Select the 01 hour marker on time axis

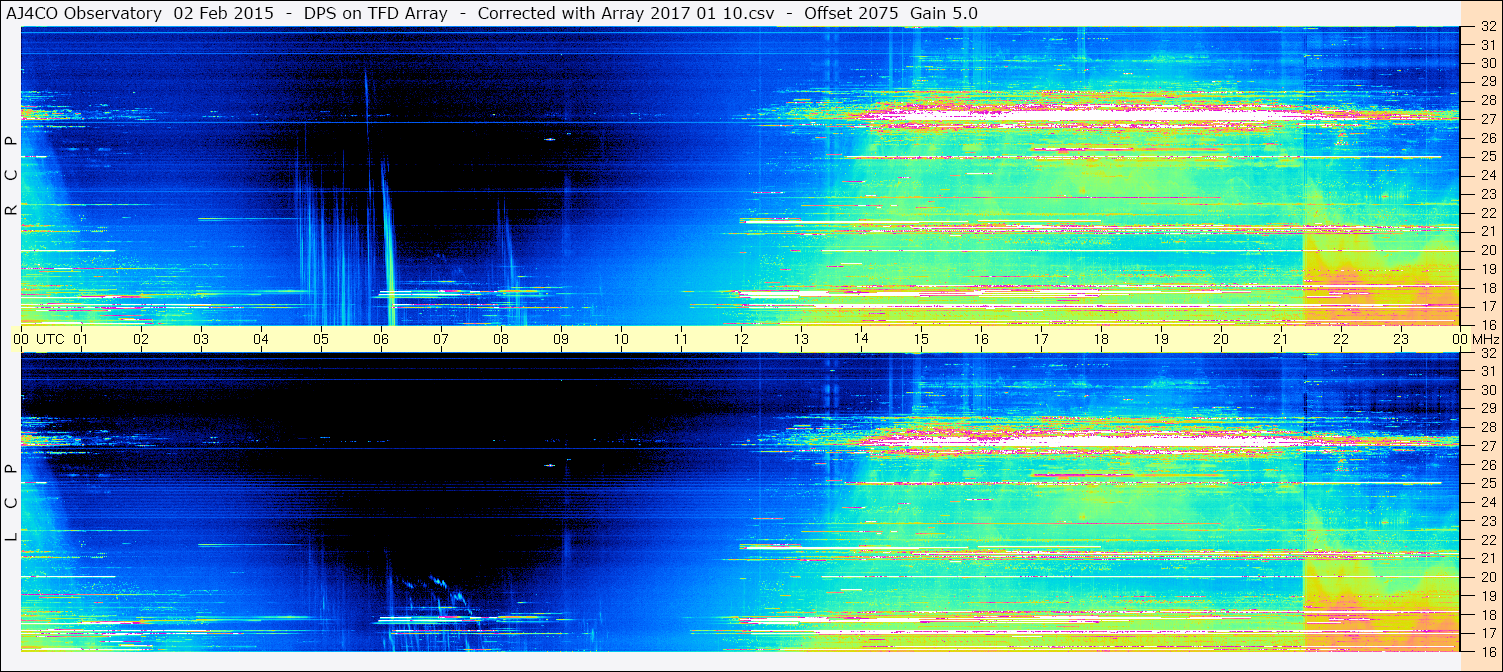click(x=81, y=339)
